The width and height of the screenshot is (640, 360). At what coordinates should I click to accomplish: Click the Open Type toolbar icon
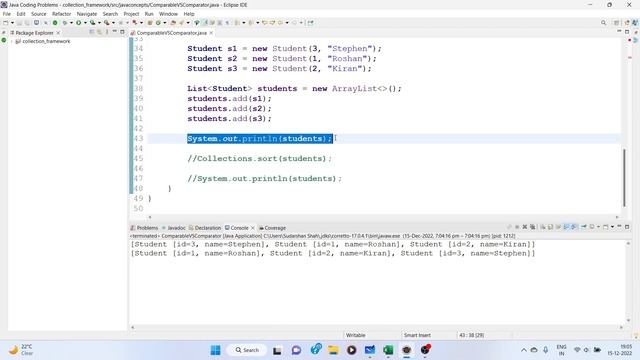click(173, 23)
